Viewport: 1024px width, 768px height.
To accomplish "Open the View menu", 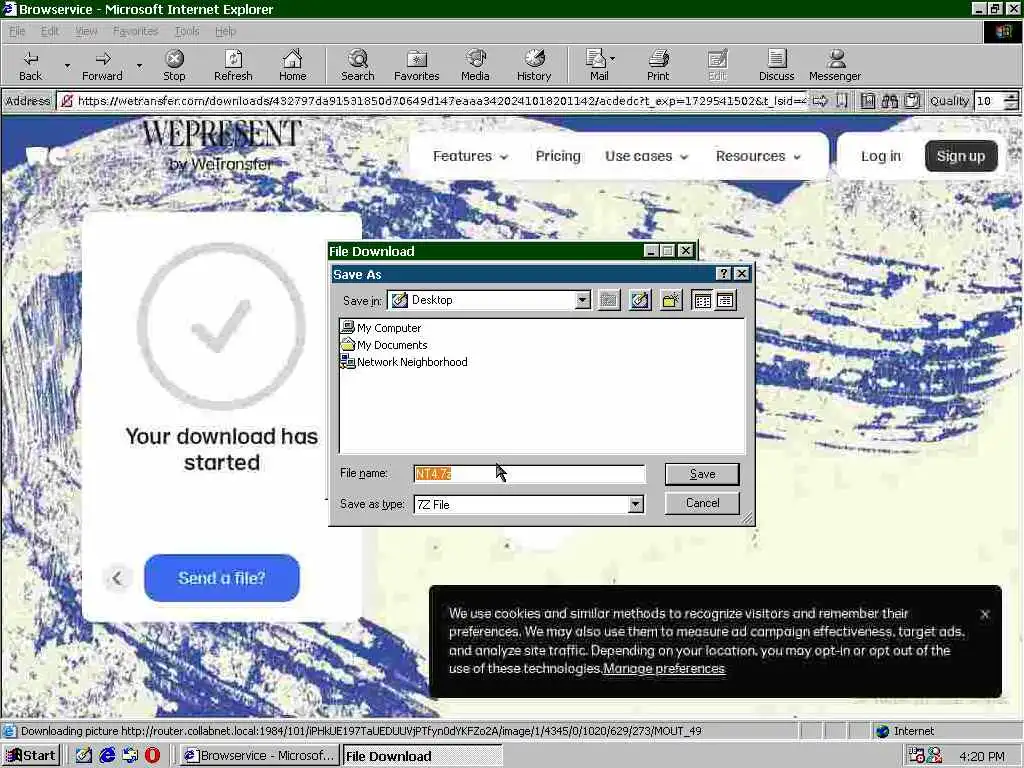I will pos(86,31).
